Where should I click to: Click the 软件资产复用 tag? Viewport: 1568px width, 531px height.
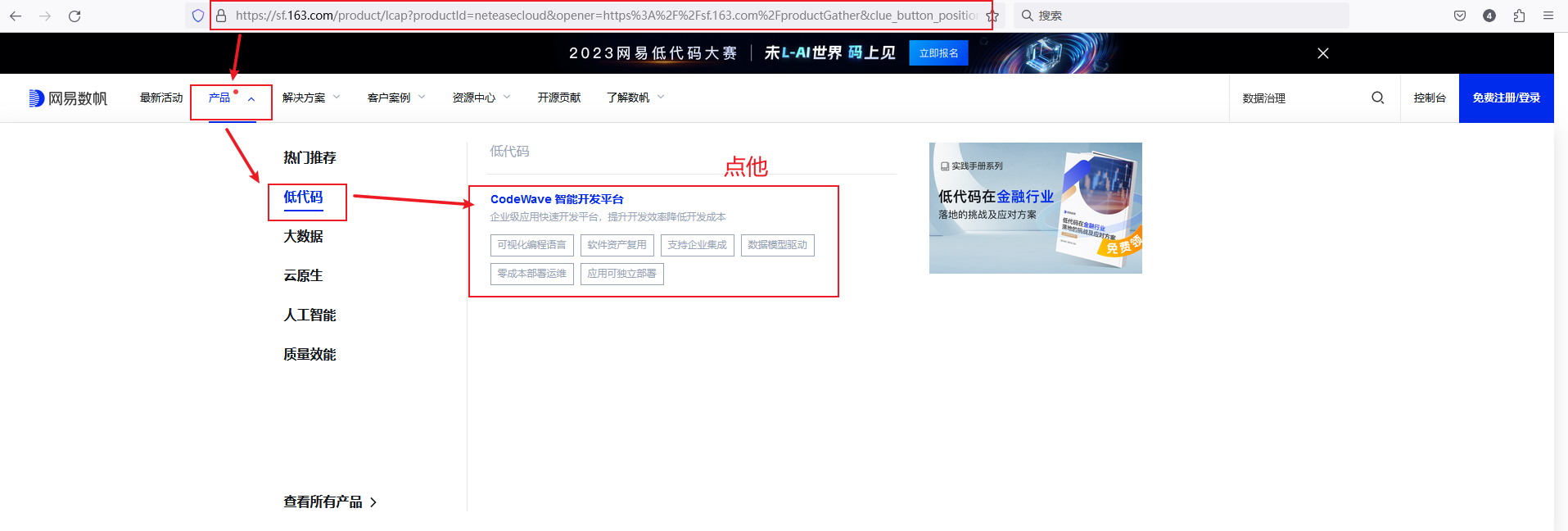(617, 245)
